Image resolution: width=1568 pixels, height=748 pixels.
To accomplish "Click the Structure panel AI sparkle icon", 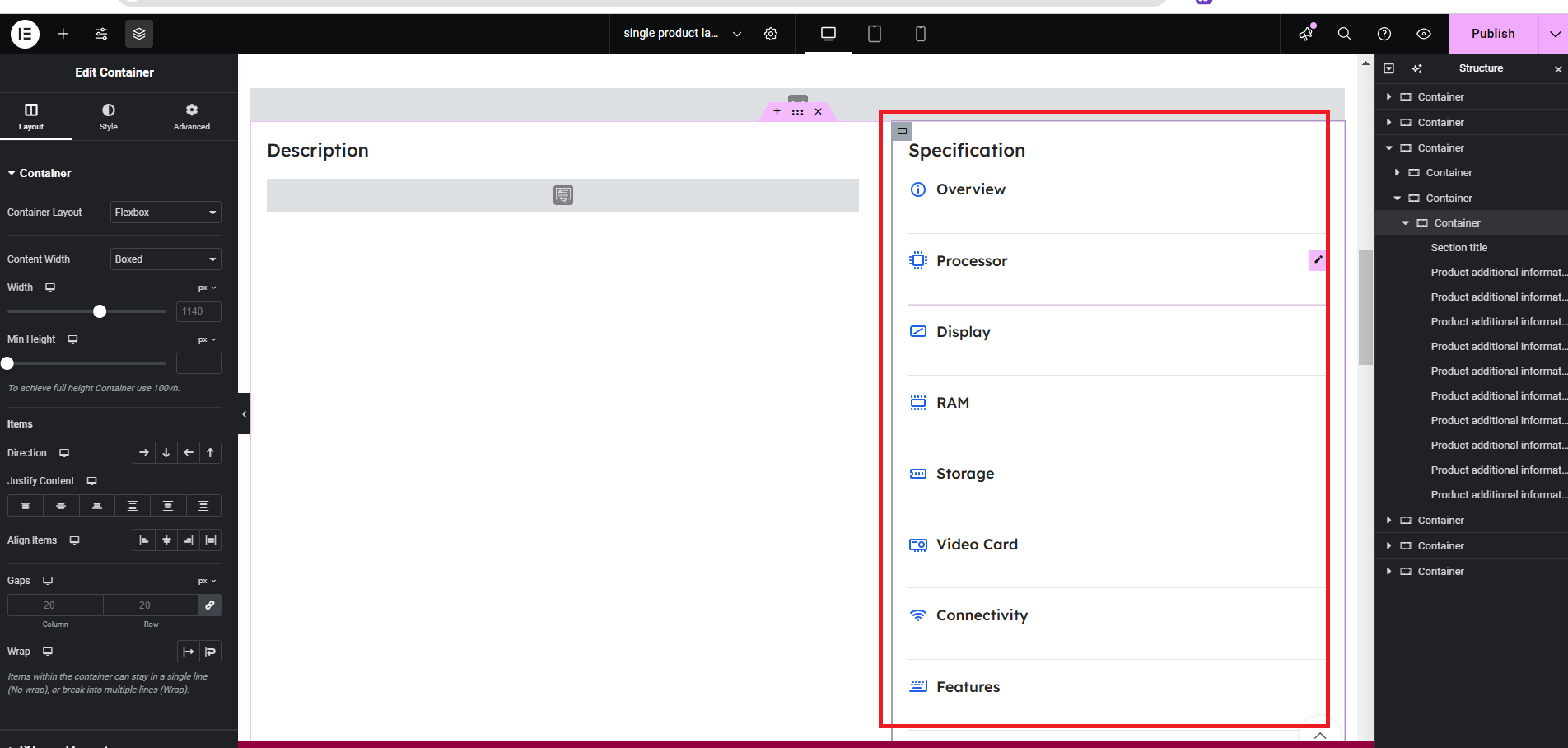I will click(1417, 68).
